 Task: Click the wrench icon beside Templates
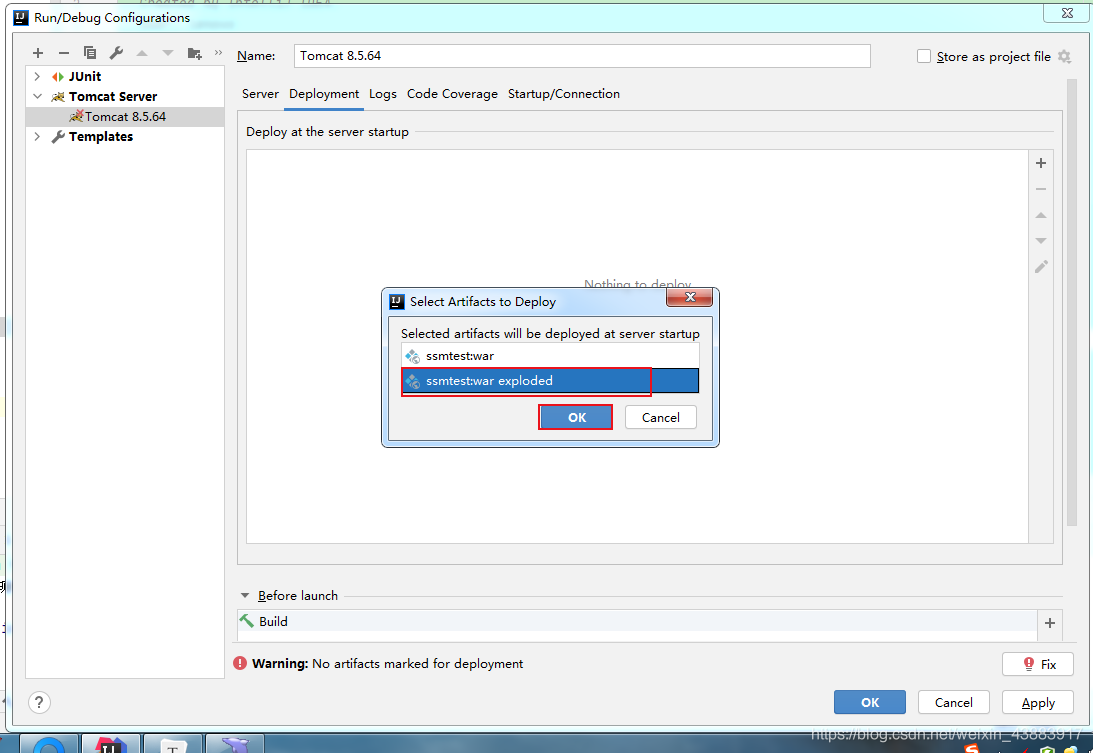pyautogui.click(x=59, y=137)
